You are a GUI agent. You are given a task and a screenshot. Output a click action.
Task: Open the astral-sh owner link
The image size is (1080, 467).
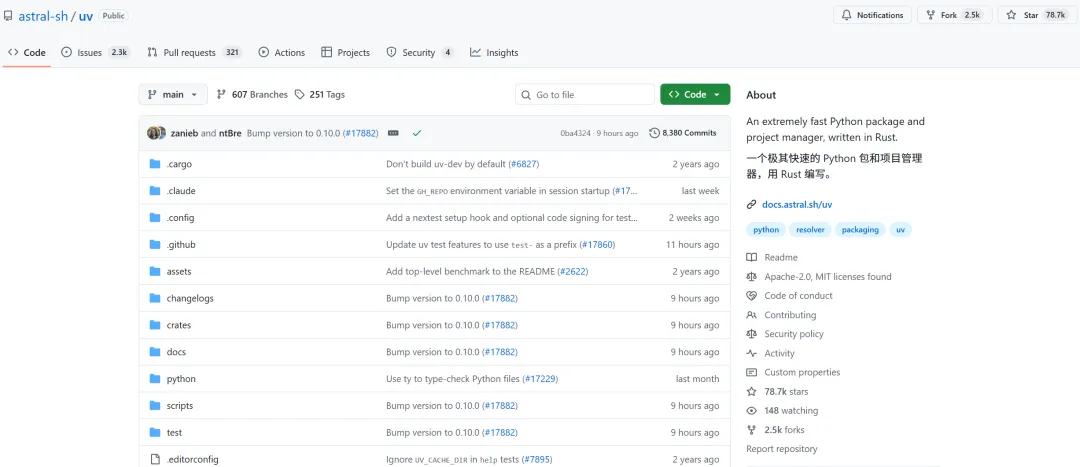(43, 16)
